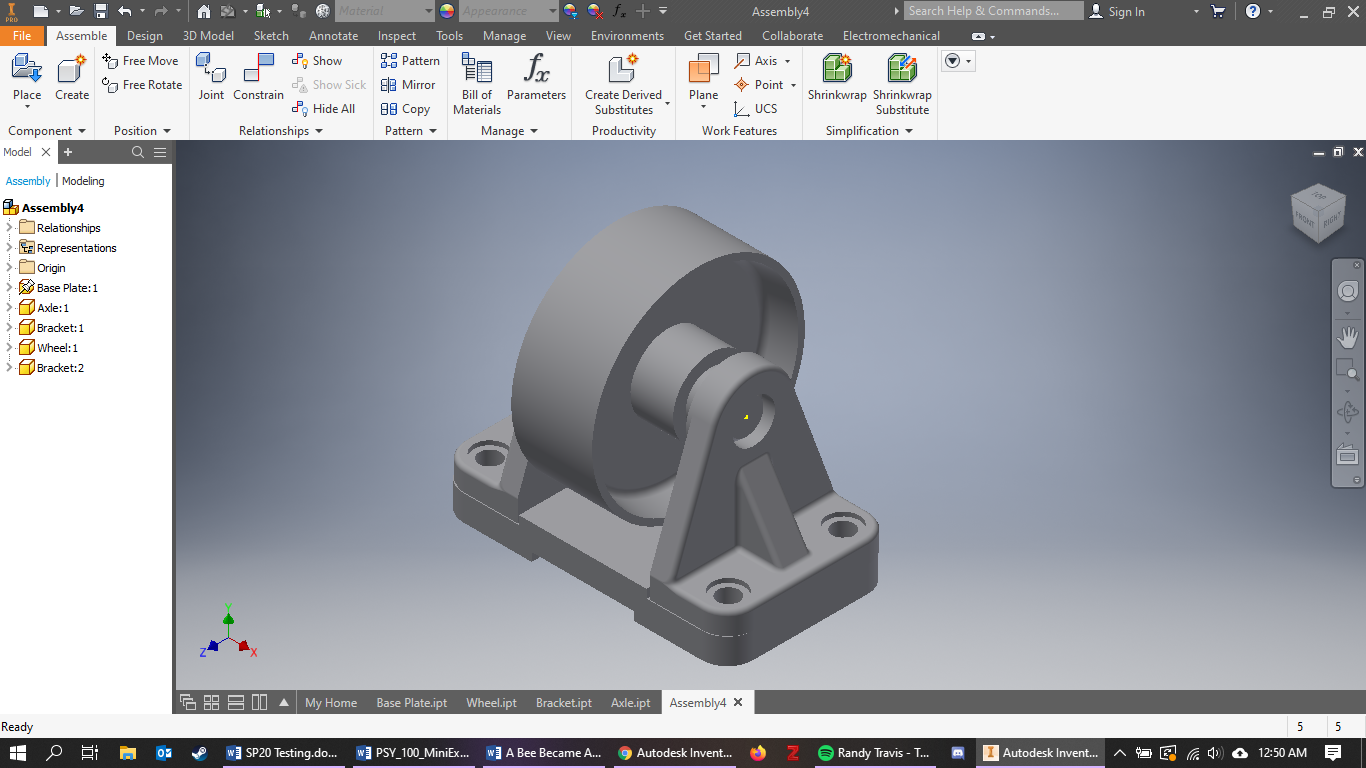Open the appearance color wheel icon

pyautogui.click(x=446, y=11)
